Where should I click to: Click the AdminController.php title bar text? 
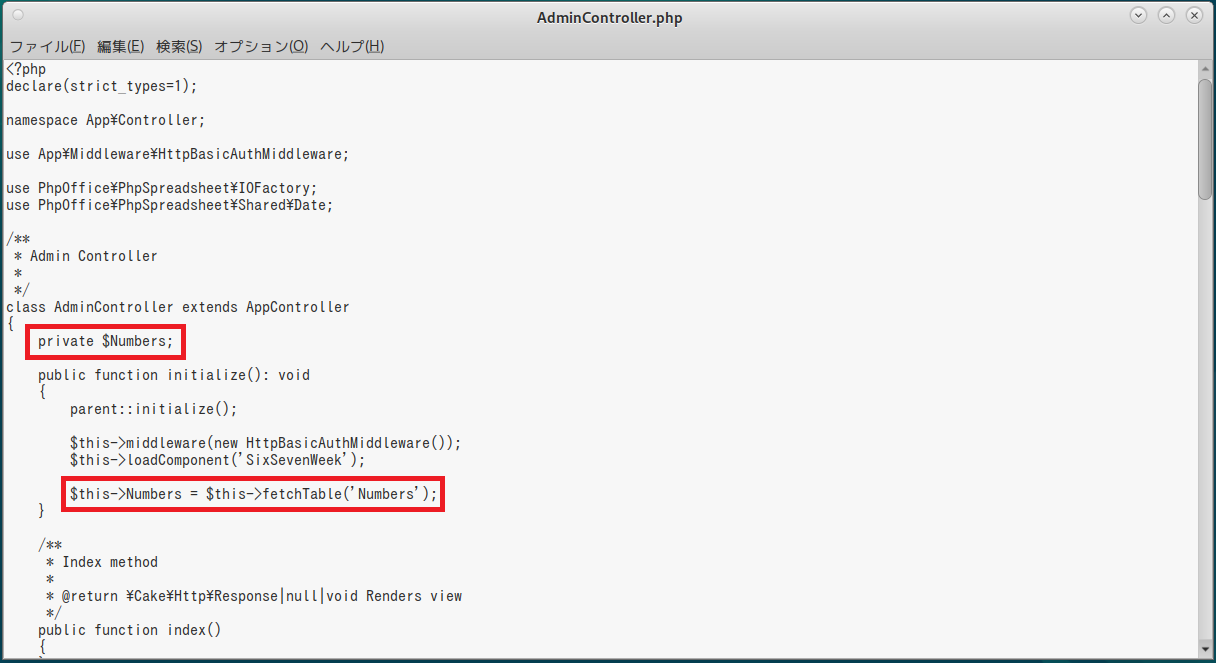coord(609,18)
